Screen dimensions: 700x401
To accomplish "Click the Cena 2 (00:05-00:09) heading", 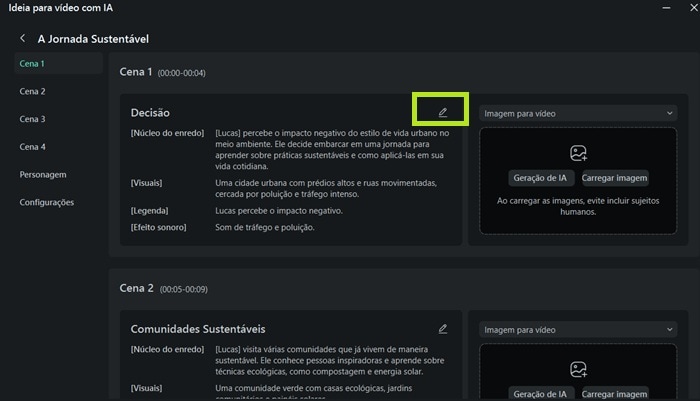I will click(163, 288).
